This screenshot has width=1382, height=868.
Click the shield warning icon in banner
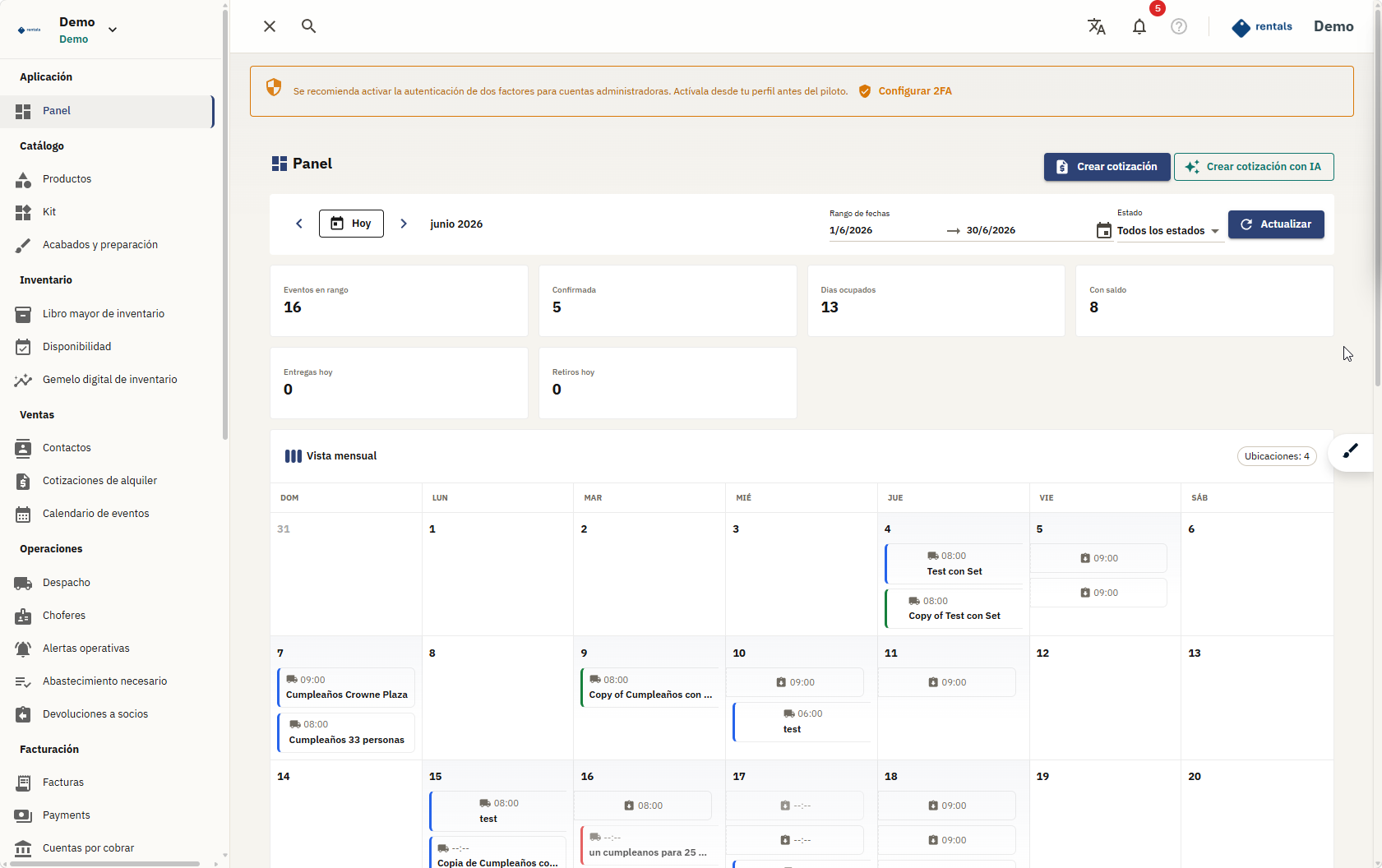pyautogui.click(x=274, y=87)
